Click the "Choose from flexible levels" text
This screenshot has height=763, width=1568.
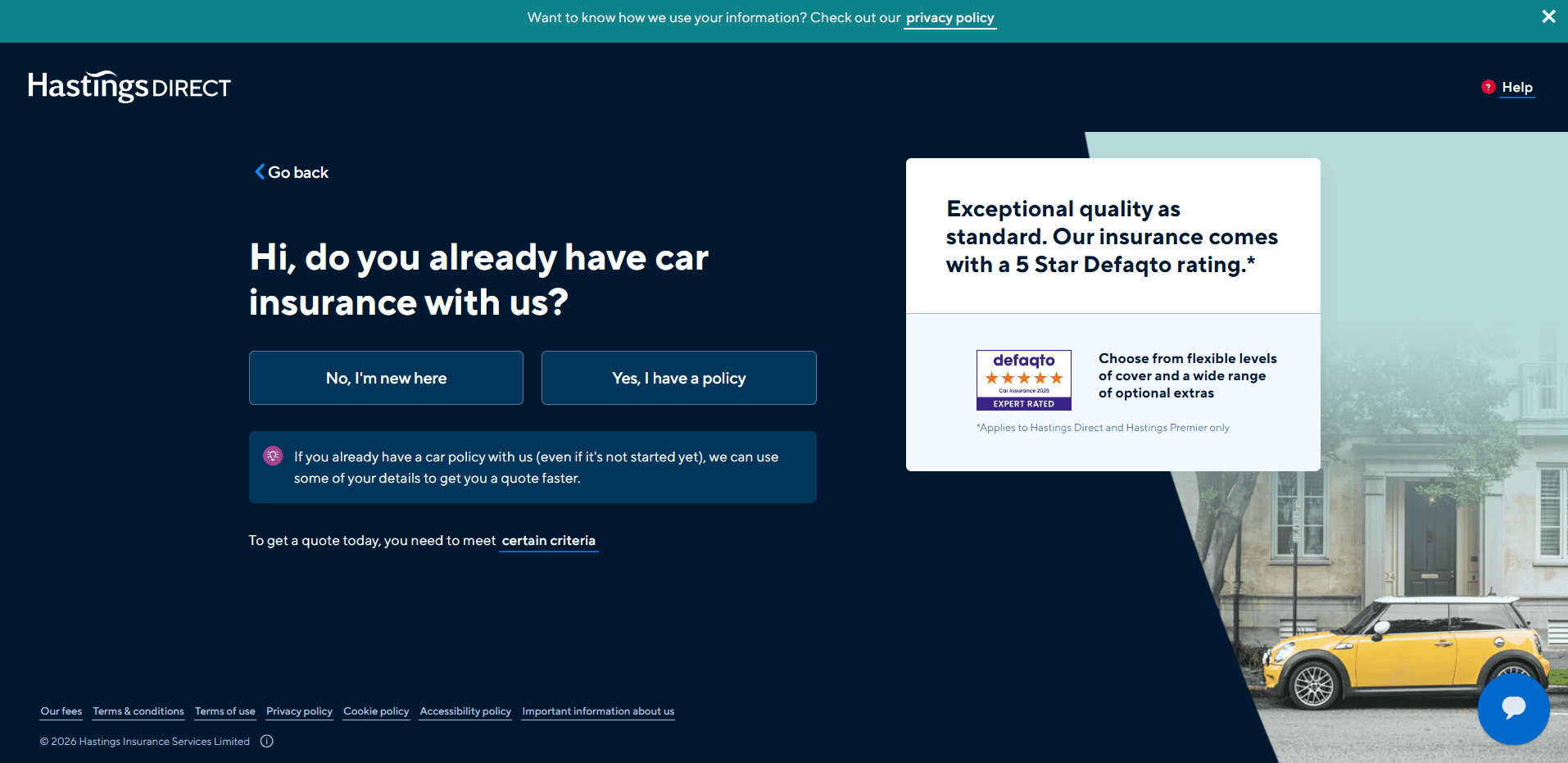pos(1188,375)
